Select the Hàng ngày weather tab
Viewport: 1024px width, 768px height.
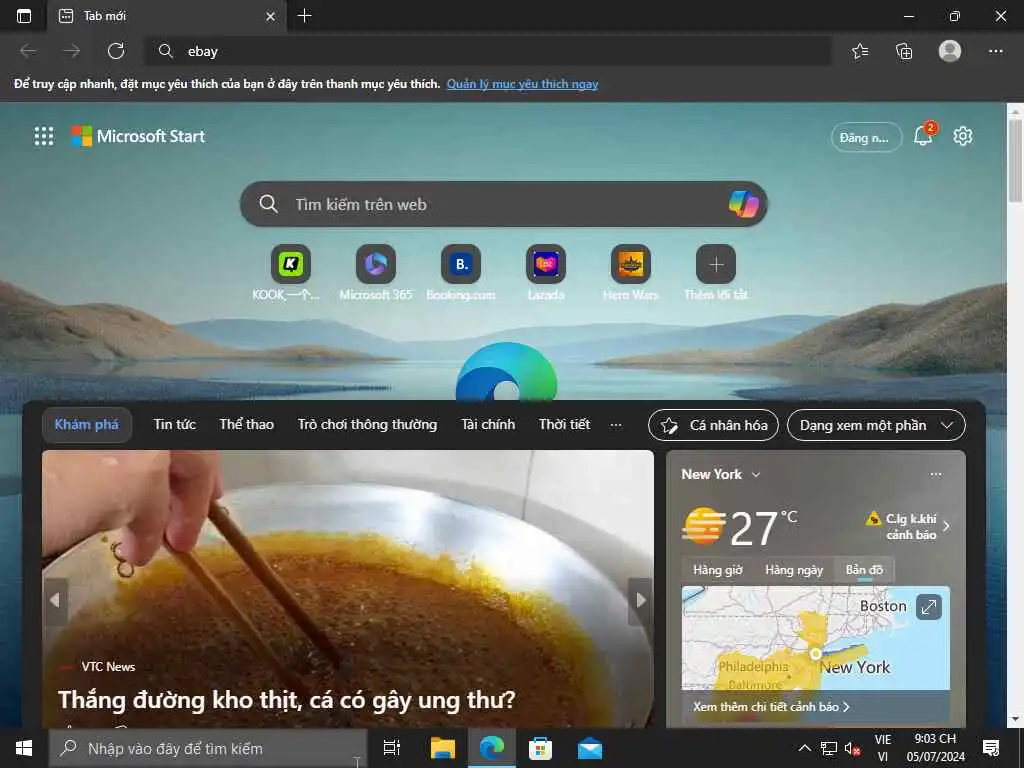794,570
